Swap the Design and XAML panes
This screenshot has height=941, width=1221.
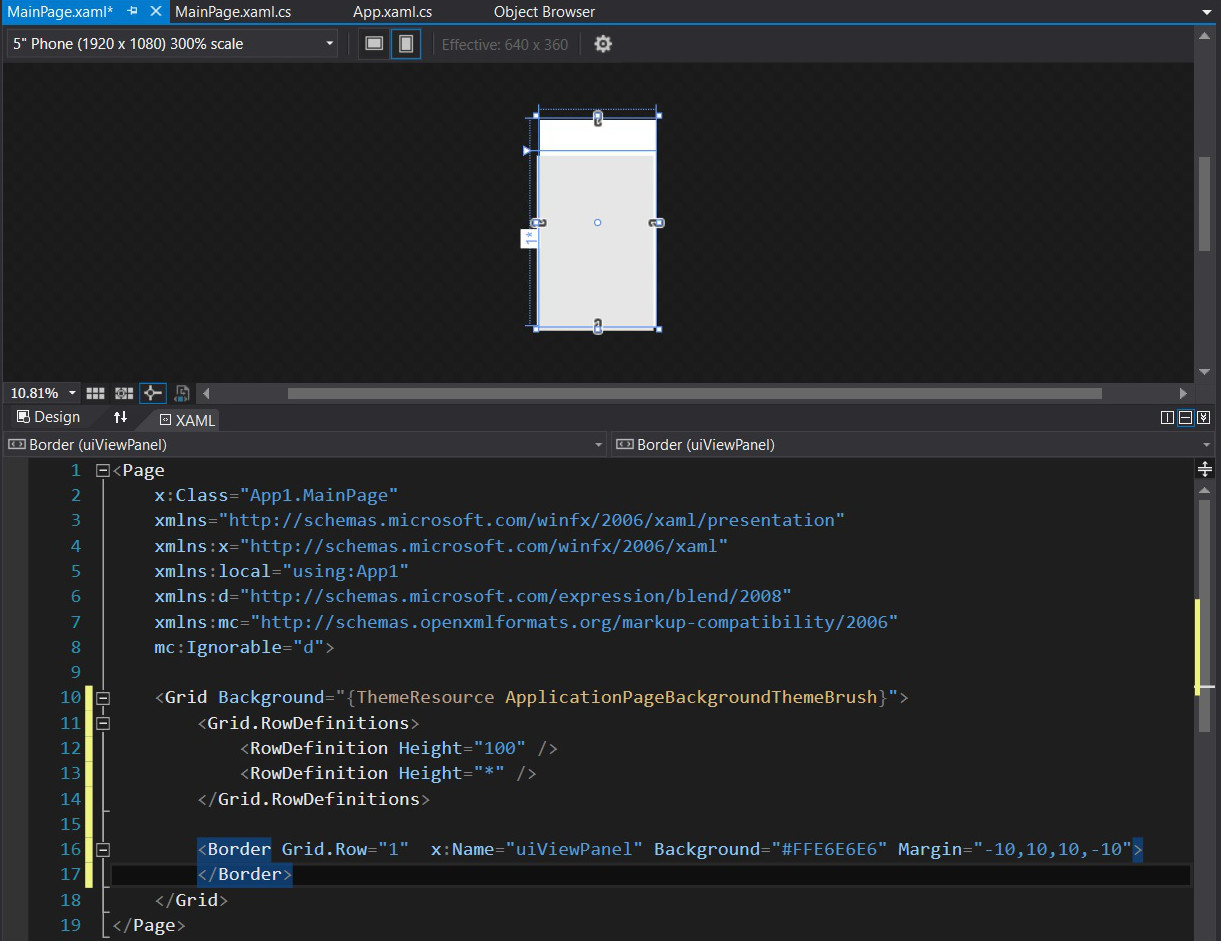(x=120, y=418)
